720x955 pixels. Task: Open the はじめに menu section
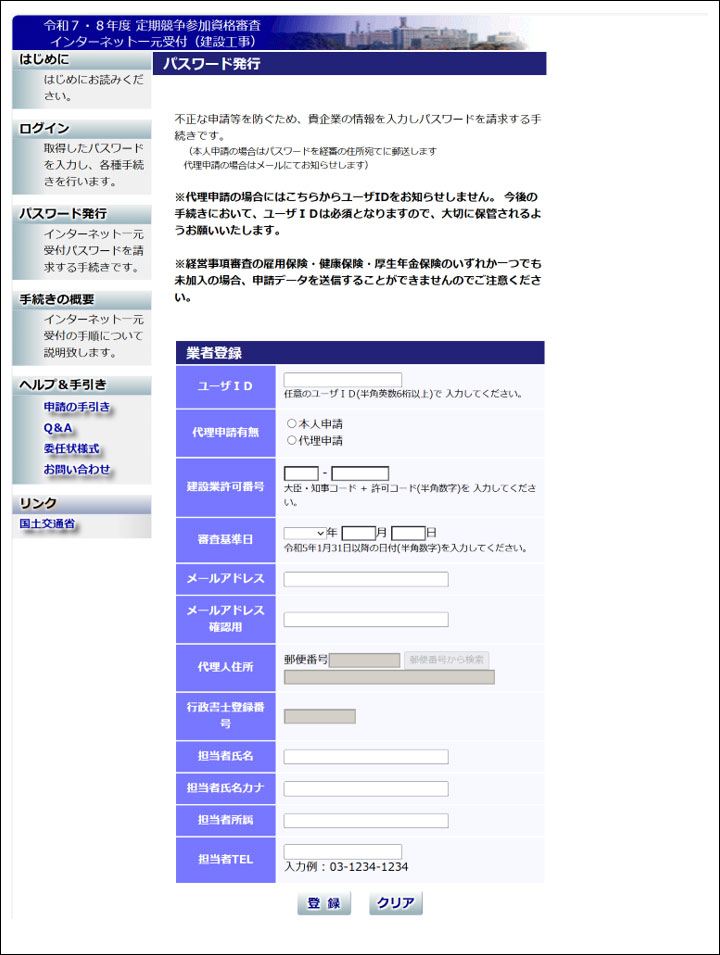point(45,60)
